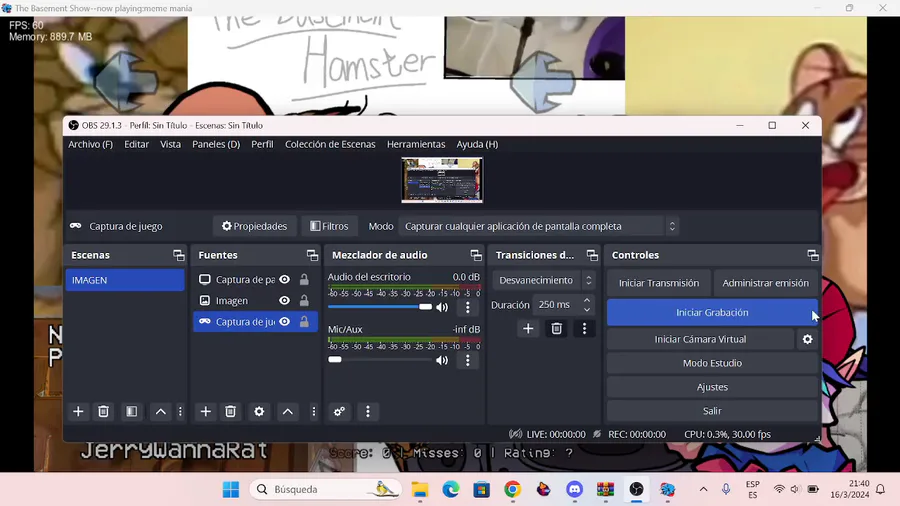Click Salir to exit OBS
This screenshot has width=900, height=506.
point(712,411)
